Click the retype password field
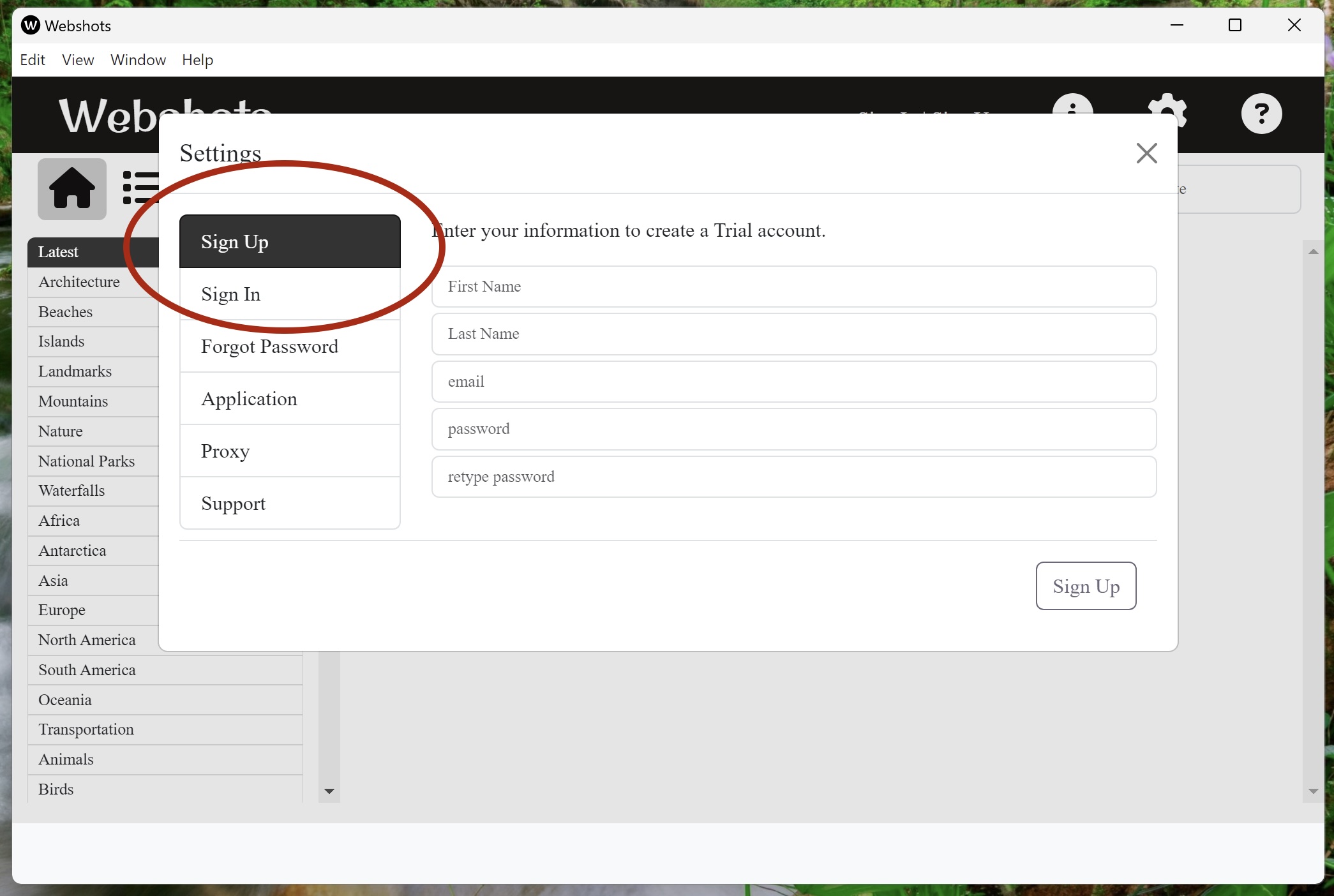This screenshot has width=1334, height=896. [793, 477]
